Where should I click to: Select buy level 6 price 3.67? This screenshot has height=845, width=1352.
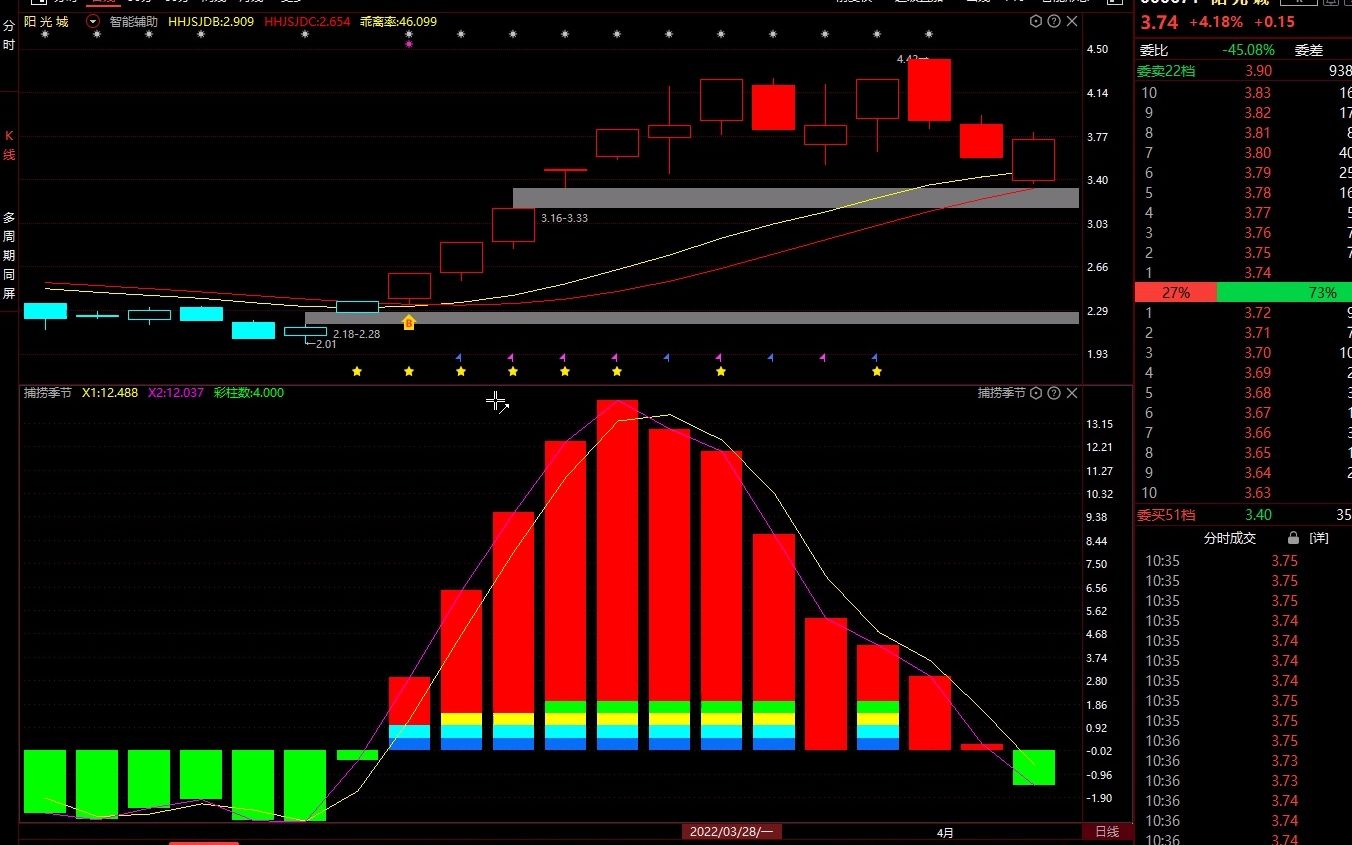(x=1257, y=412)
